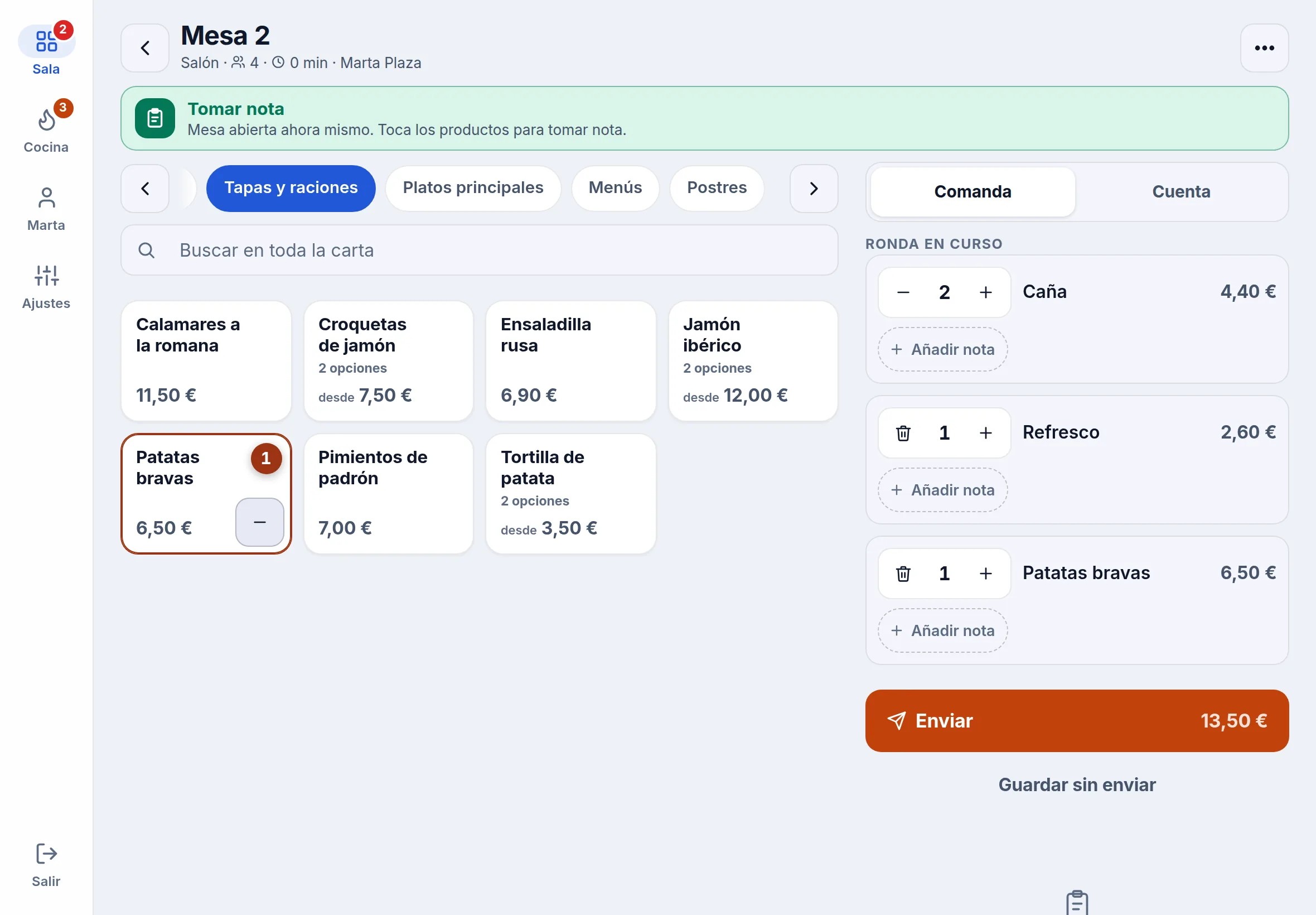Image resolution: width=1316 pixels, height=915 pixels.
Task: Increase Patatas bravas quantity in comanda
Action: 985,574
